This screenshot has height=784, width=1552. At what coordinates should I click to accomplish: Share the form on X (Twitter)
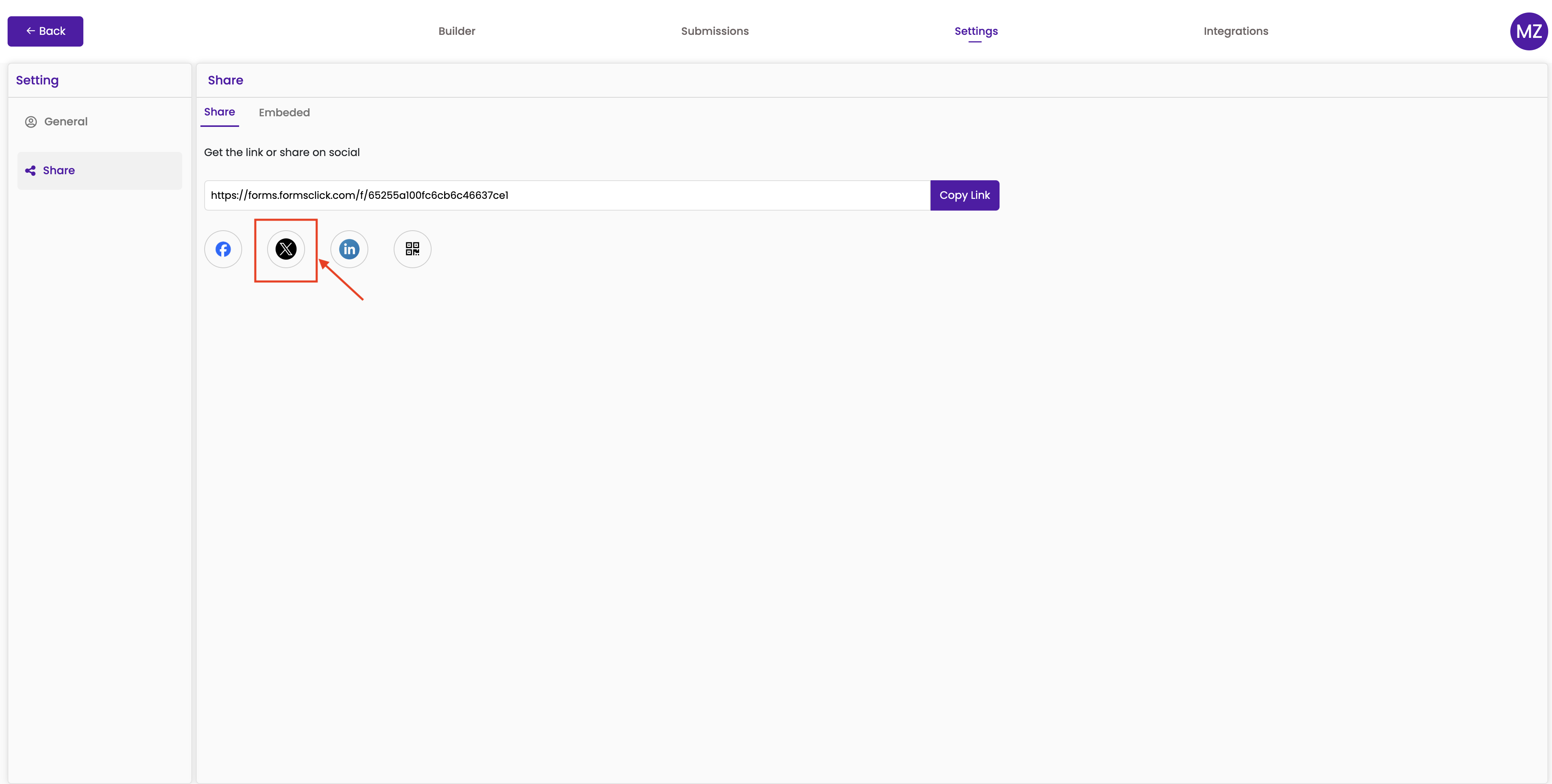pos(286,249)
